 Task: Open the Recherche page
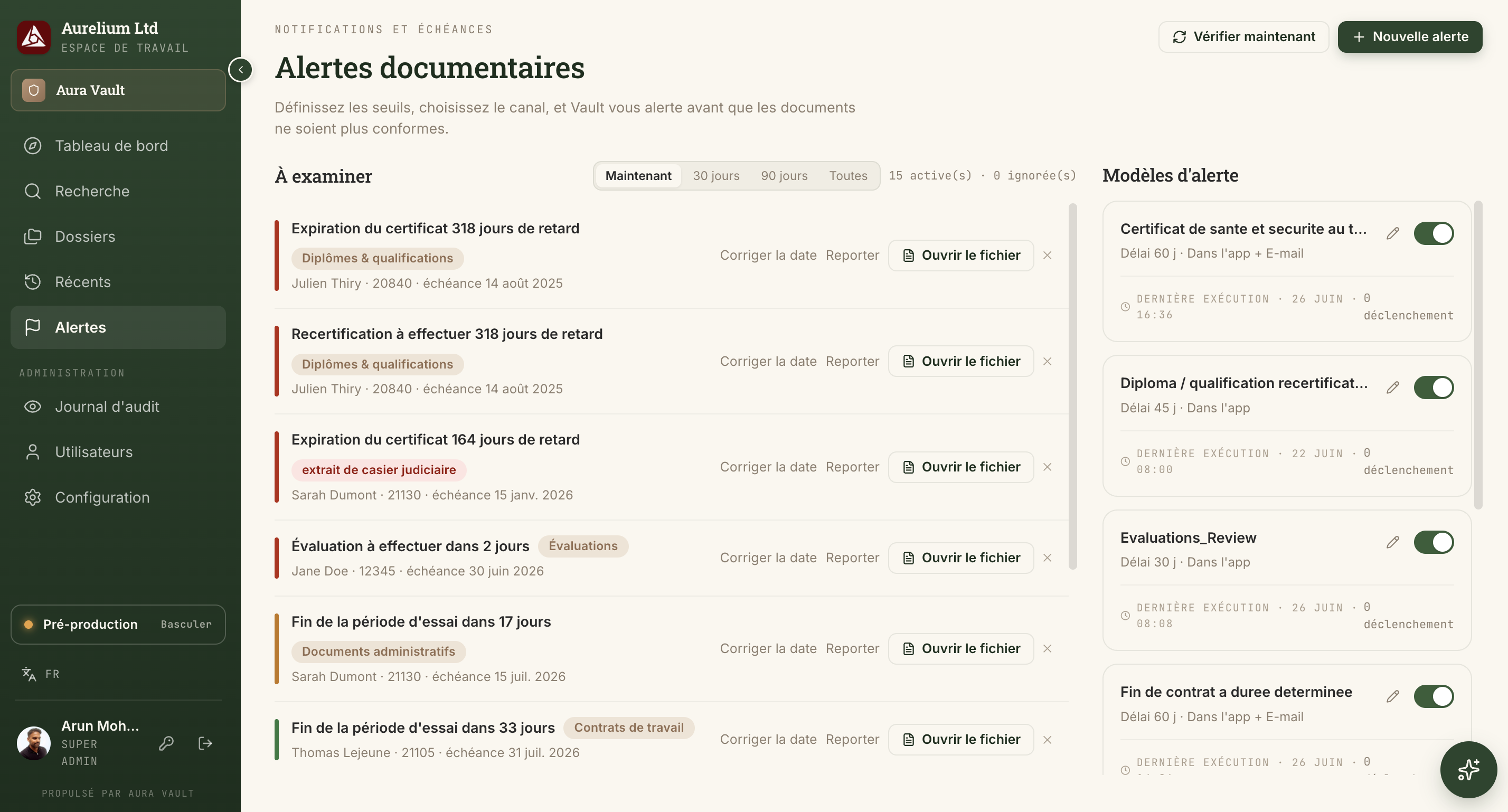118,191
